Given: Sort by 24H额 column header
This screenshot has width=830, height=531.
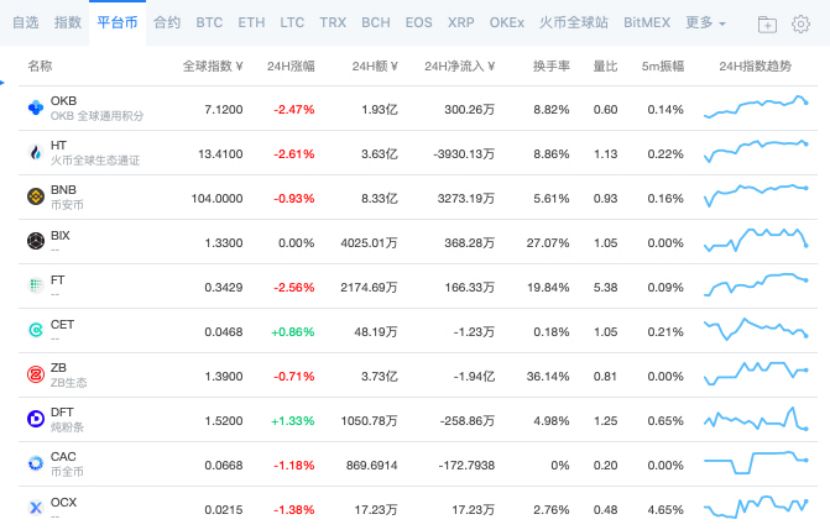Looking at the screenshot, I should 375,66.
